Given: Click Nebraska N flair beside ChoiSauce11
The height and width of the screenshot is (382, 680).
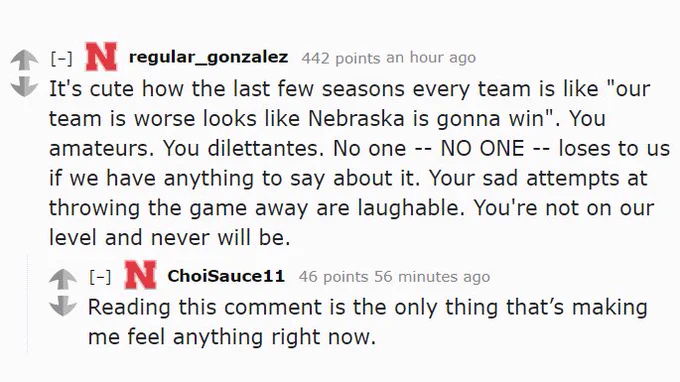Looking at the screenshot, I should 141,275.
